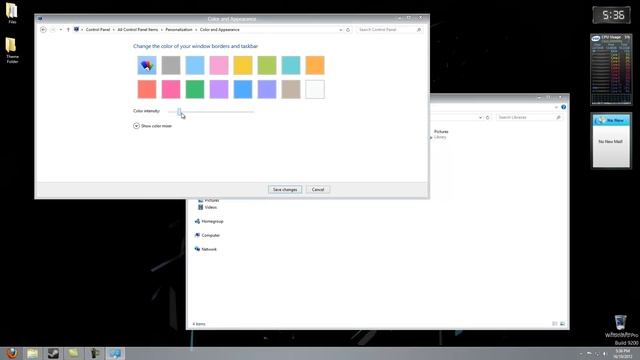Click the Color intensity slider handle
640x360 pixels.
179,111
